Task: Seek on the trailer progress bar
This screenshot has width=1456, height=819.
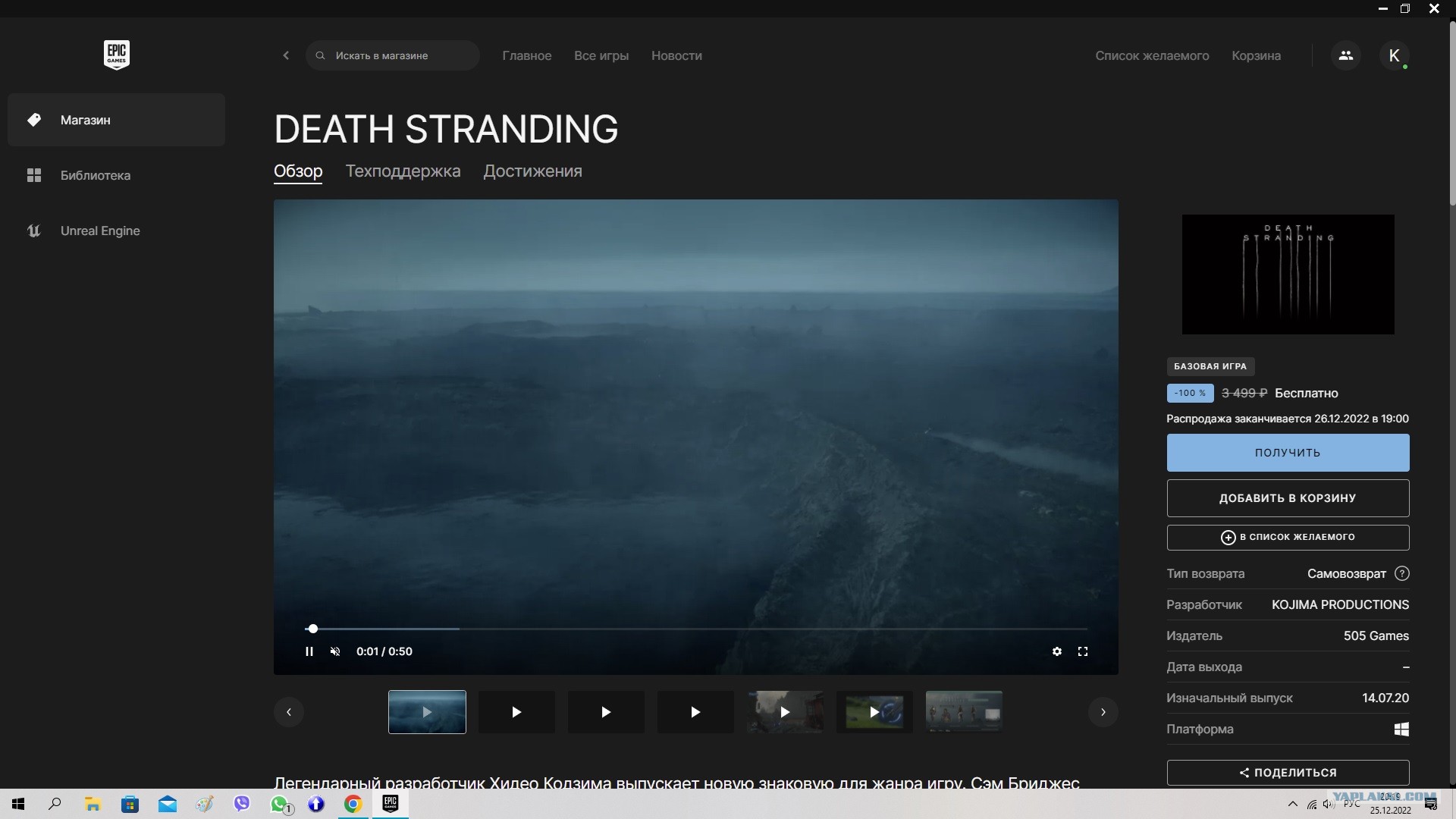Action: (696, 629)
